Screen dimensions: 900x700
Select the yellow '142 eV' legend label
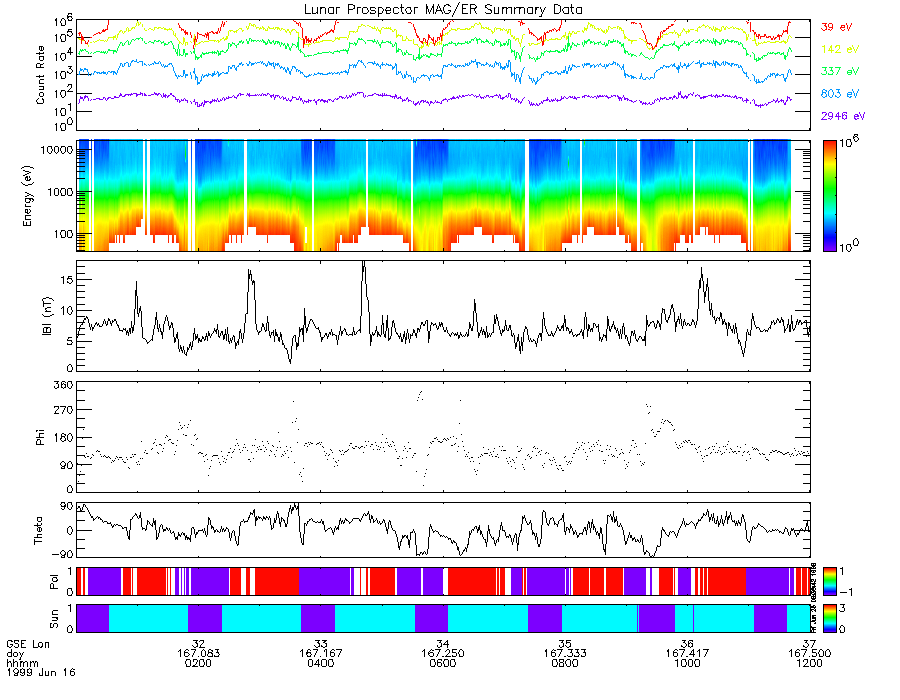840,49
